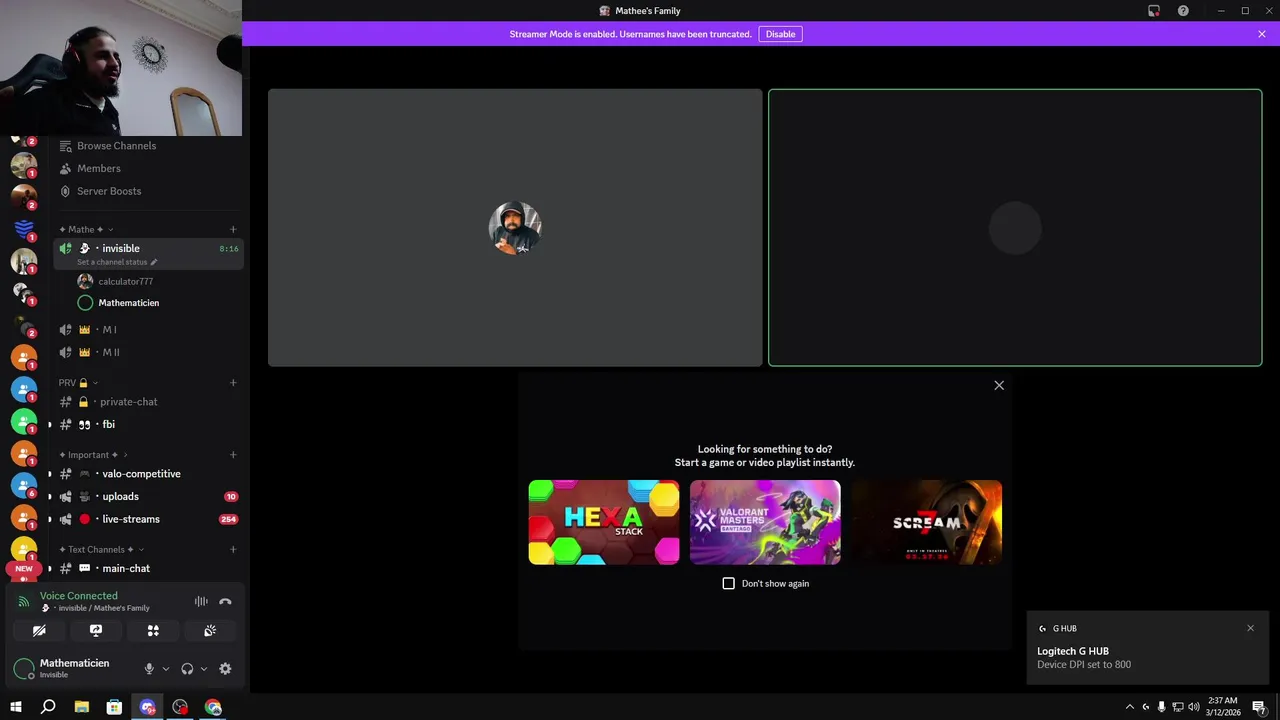Open the Help question mark icon
1280x720 pixels.
(x=1183, y=11)
